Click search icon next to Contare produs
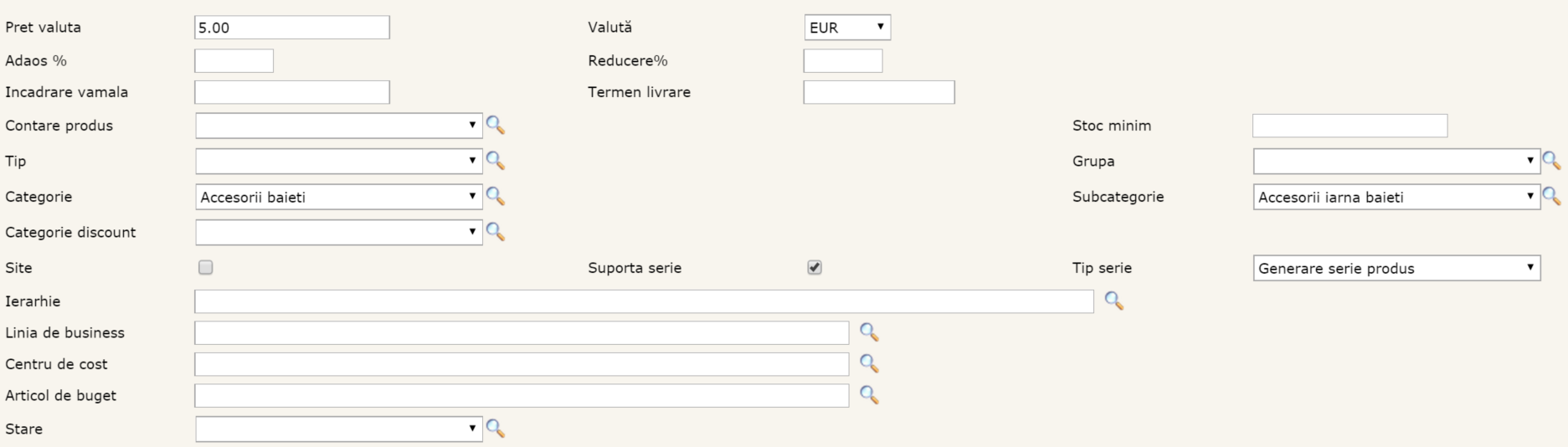 click(496, 126)
